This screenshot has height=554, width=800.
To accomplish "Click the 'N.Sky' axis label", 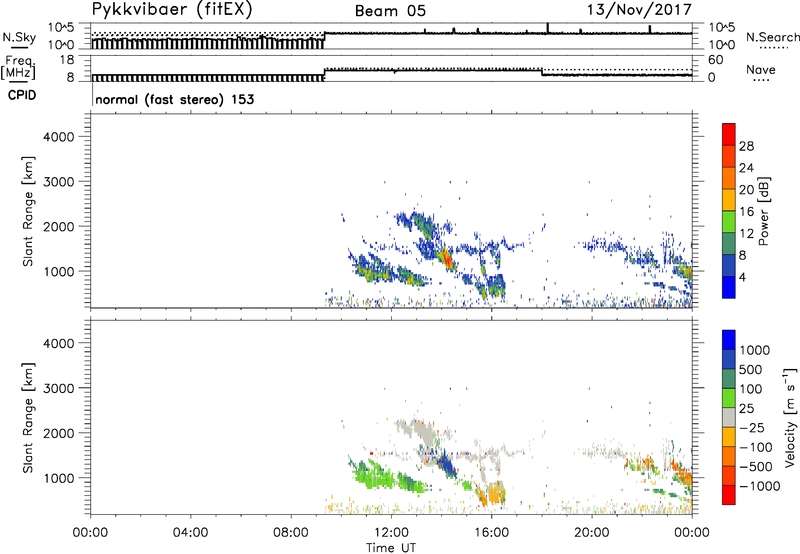I will [x=19, y=37].
